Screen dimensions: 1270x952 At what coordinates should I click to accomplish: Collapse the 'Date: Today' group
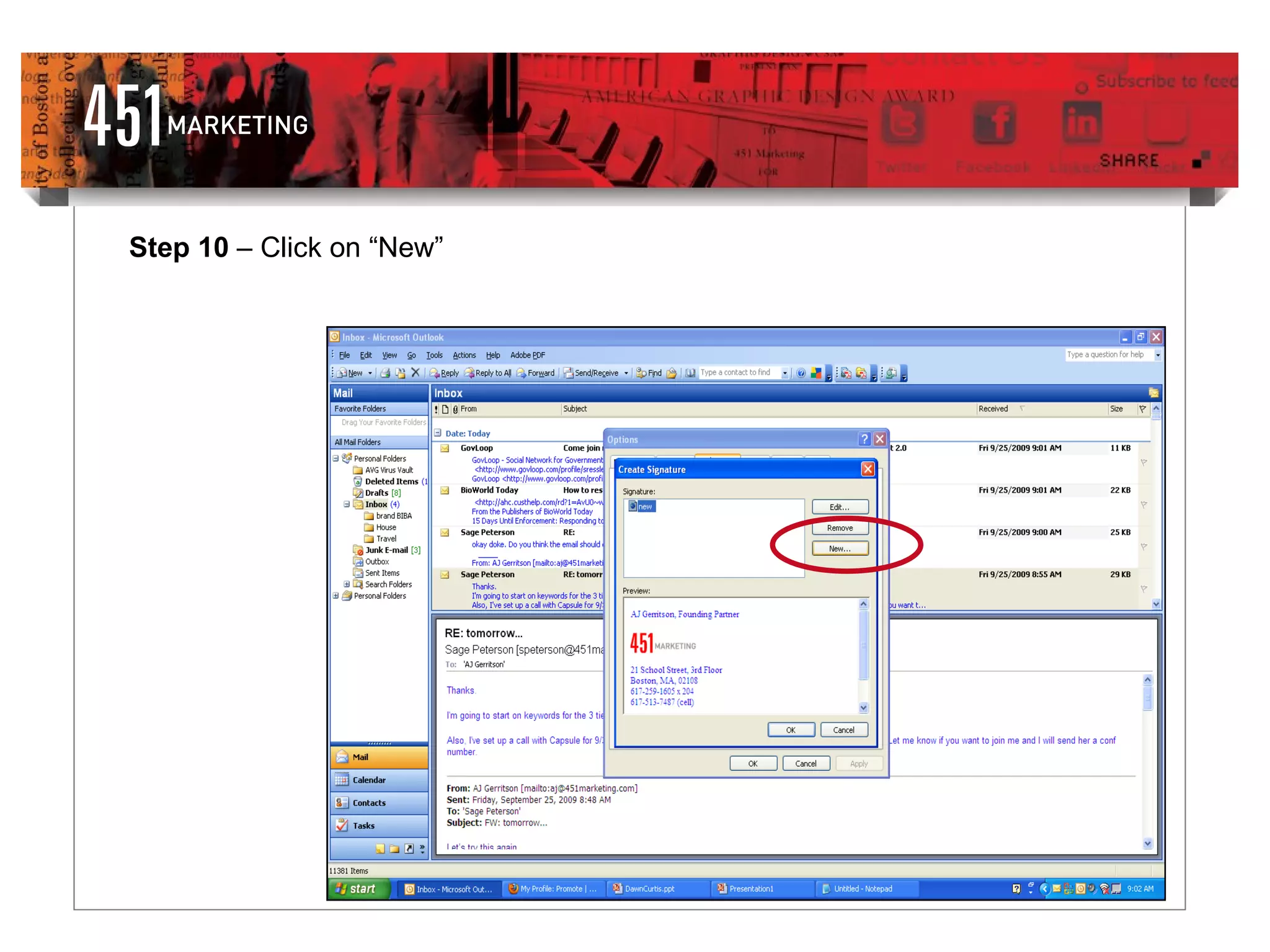438,433
